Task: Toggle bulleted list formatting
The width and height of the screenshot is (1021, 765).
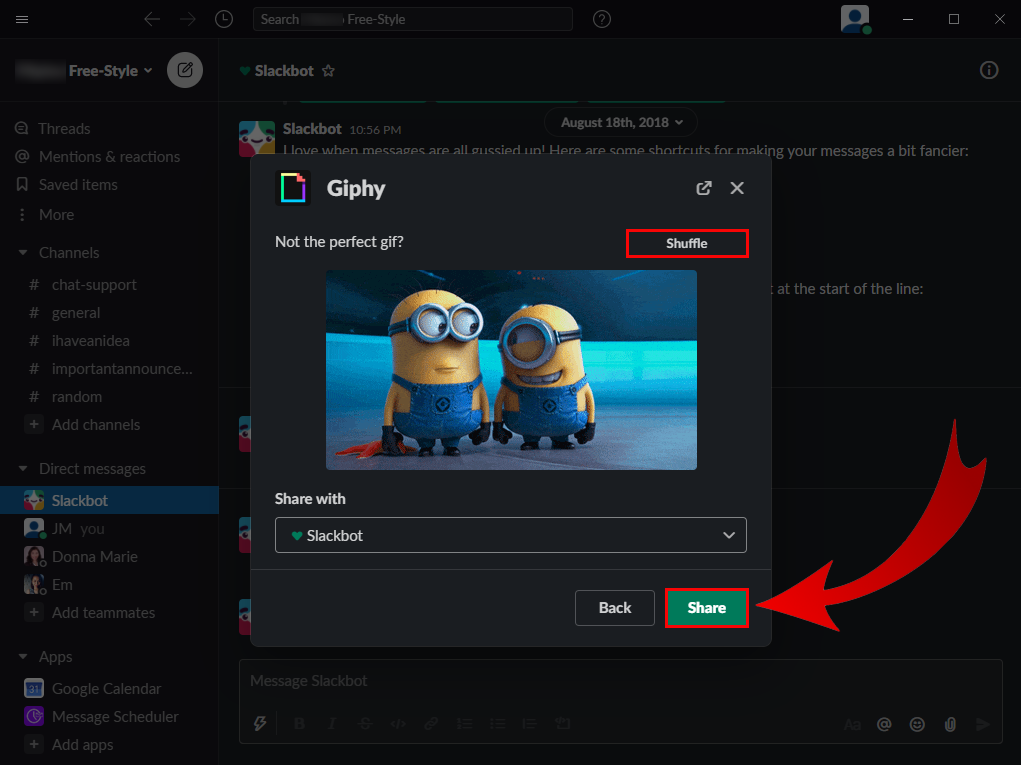Action: tap(497, 724)
